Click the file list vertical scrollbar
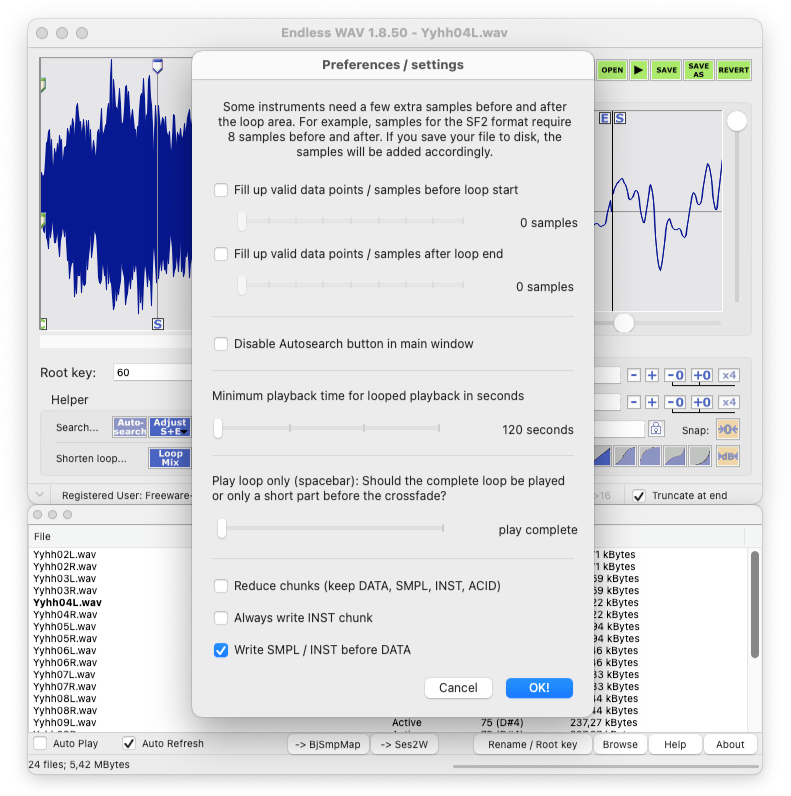The width and height of the screenshot is (791, 796). coord(754,604)
